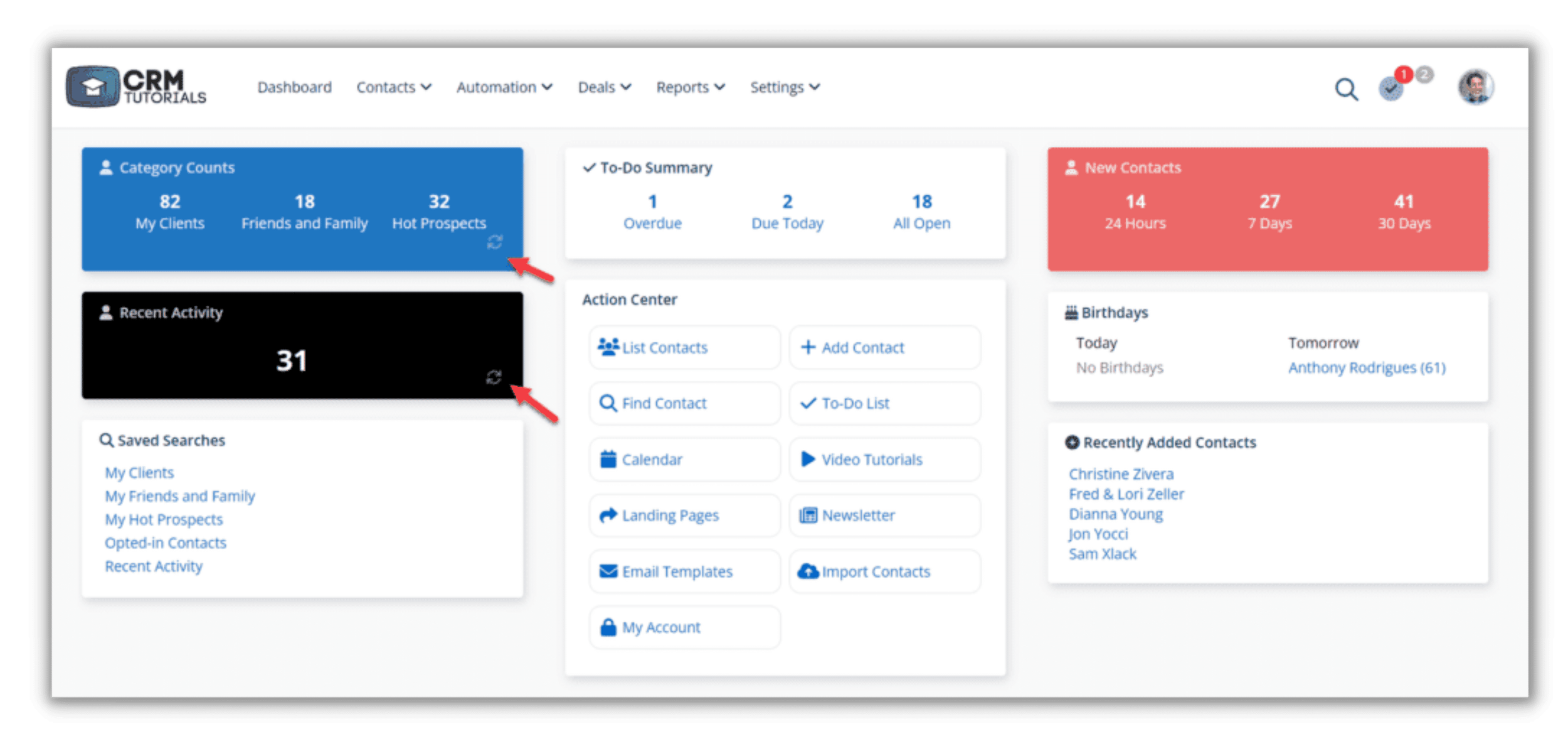The width and height of the screenshot is (1568, 741).
Task: Open recently added contact Dianna Young
Action: coord(1115,514)
